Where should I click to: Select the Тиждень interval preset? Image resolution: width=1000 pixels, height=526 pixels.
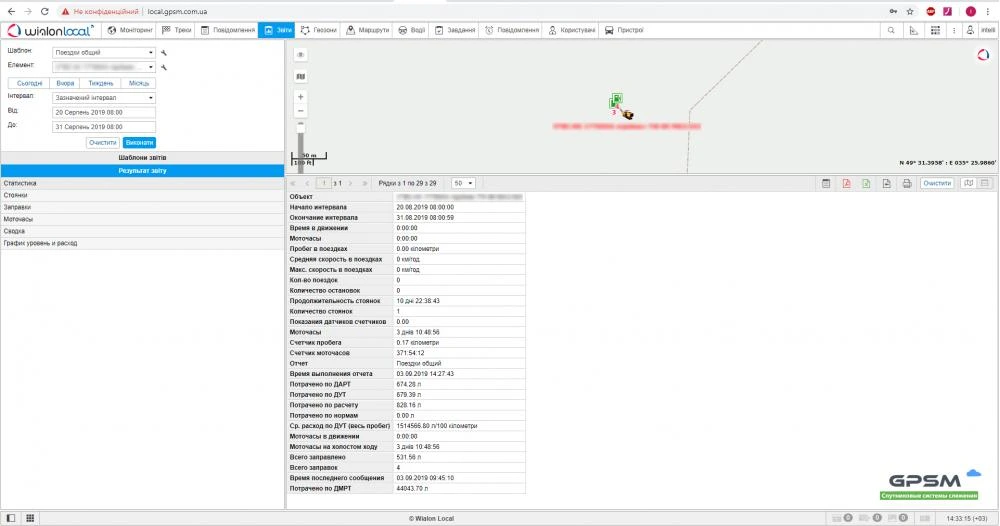click(103, 83)
